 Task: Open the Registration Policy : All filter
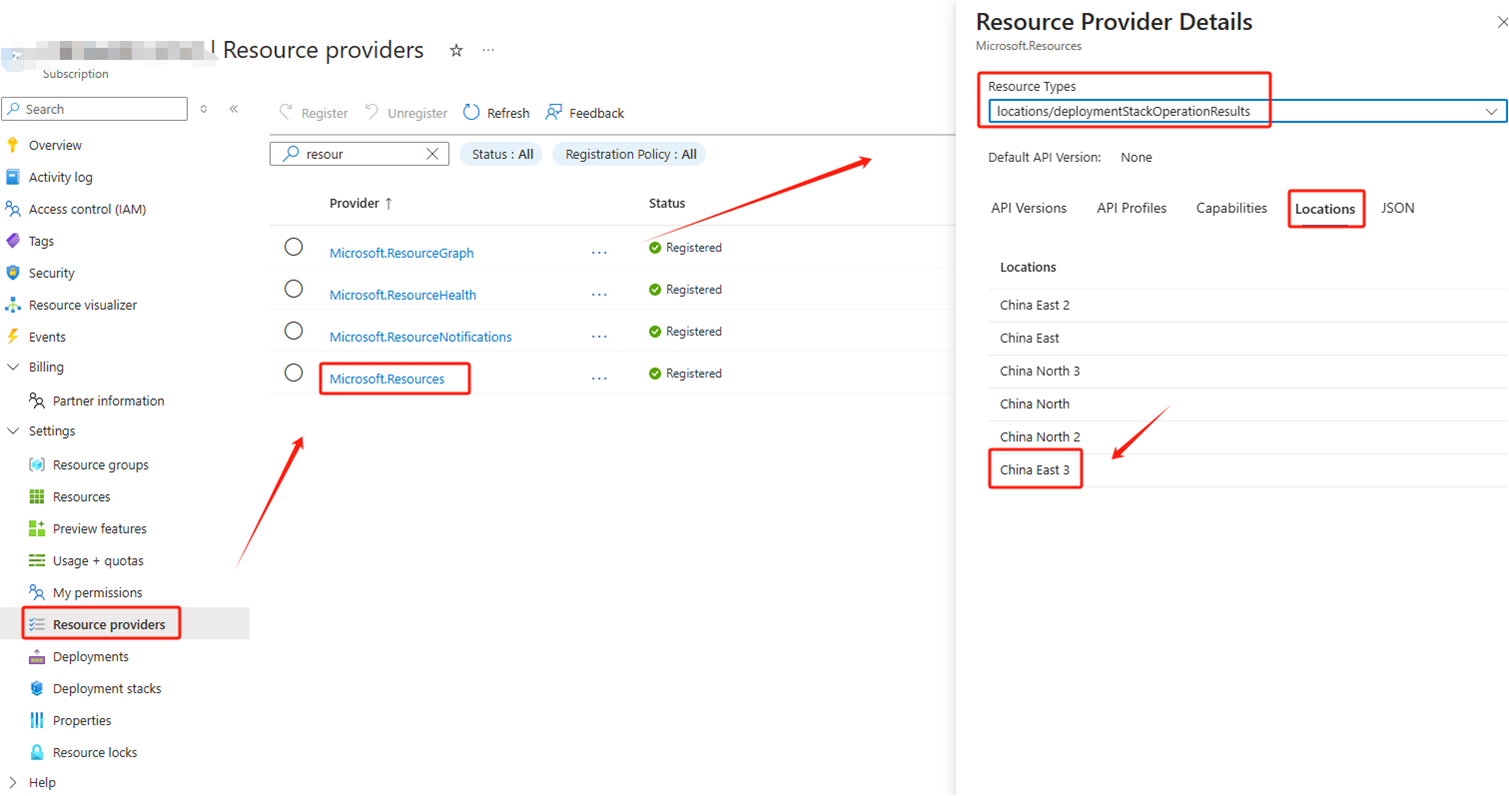(x=630, y=154)
